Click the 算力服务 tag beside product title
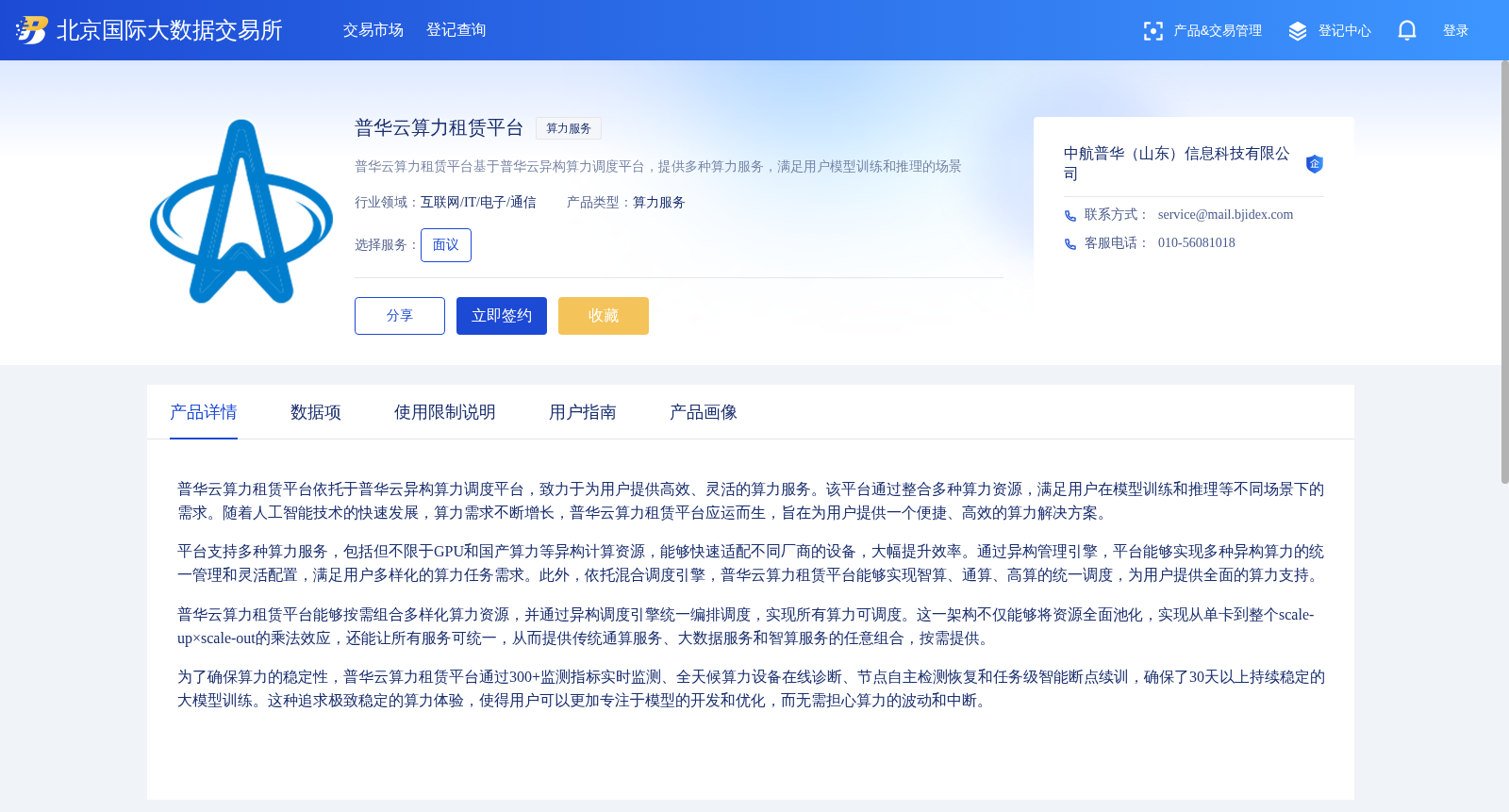This screenshot has height=812, width=1509. 569,128
